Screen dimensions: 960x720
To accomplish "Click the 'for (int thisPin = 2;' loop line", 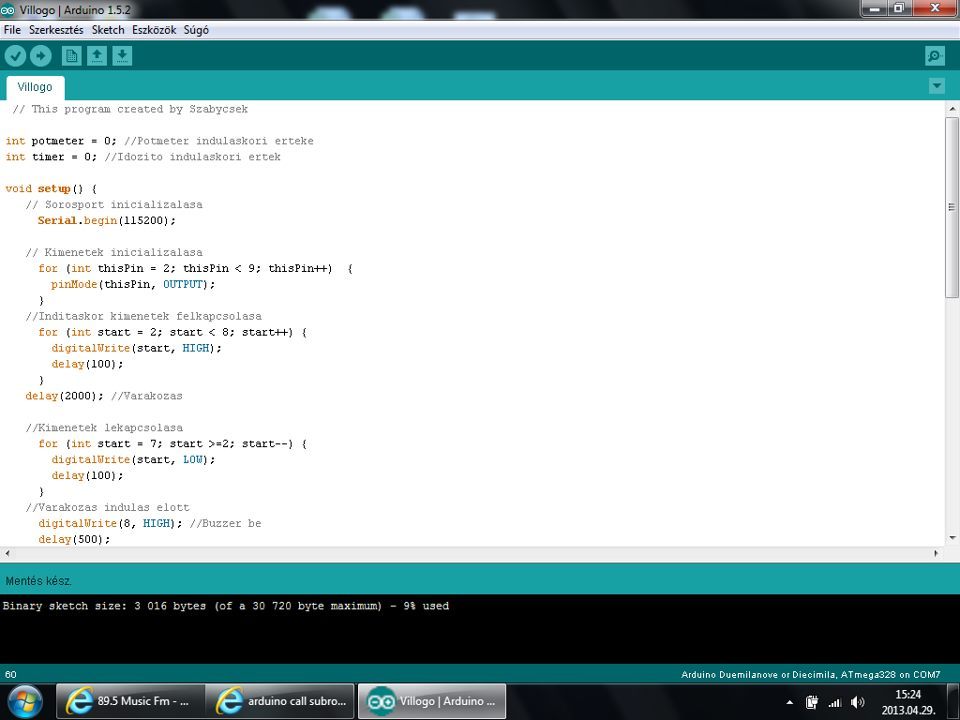I will tap(195, 268).
